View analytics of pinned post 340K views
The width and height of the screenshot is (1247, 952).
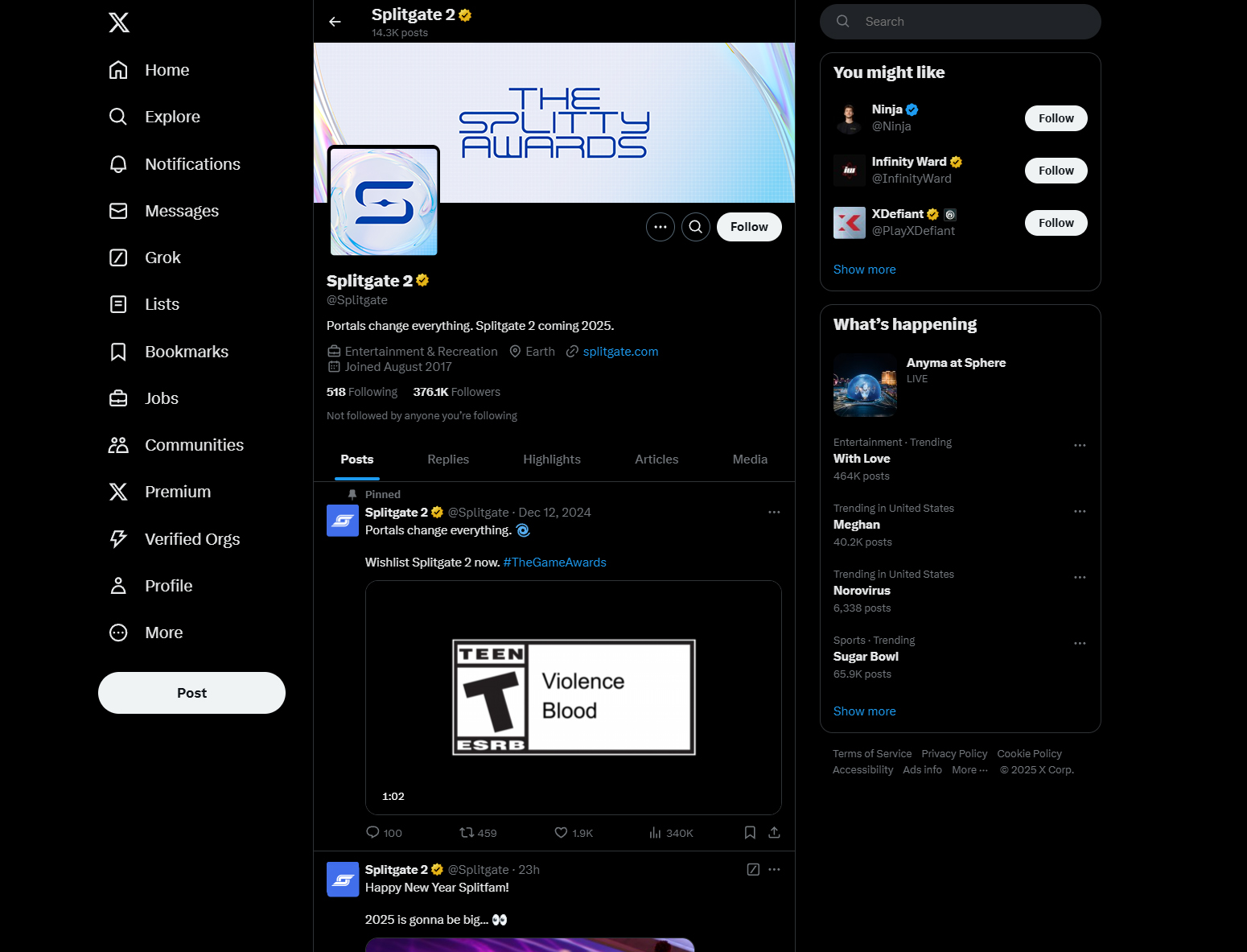(x=671, y=833)
